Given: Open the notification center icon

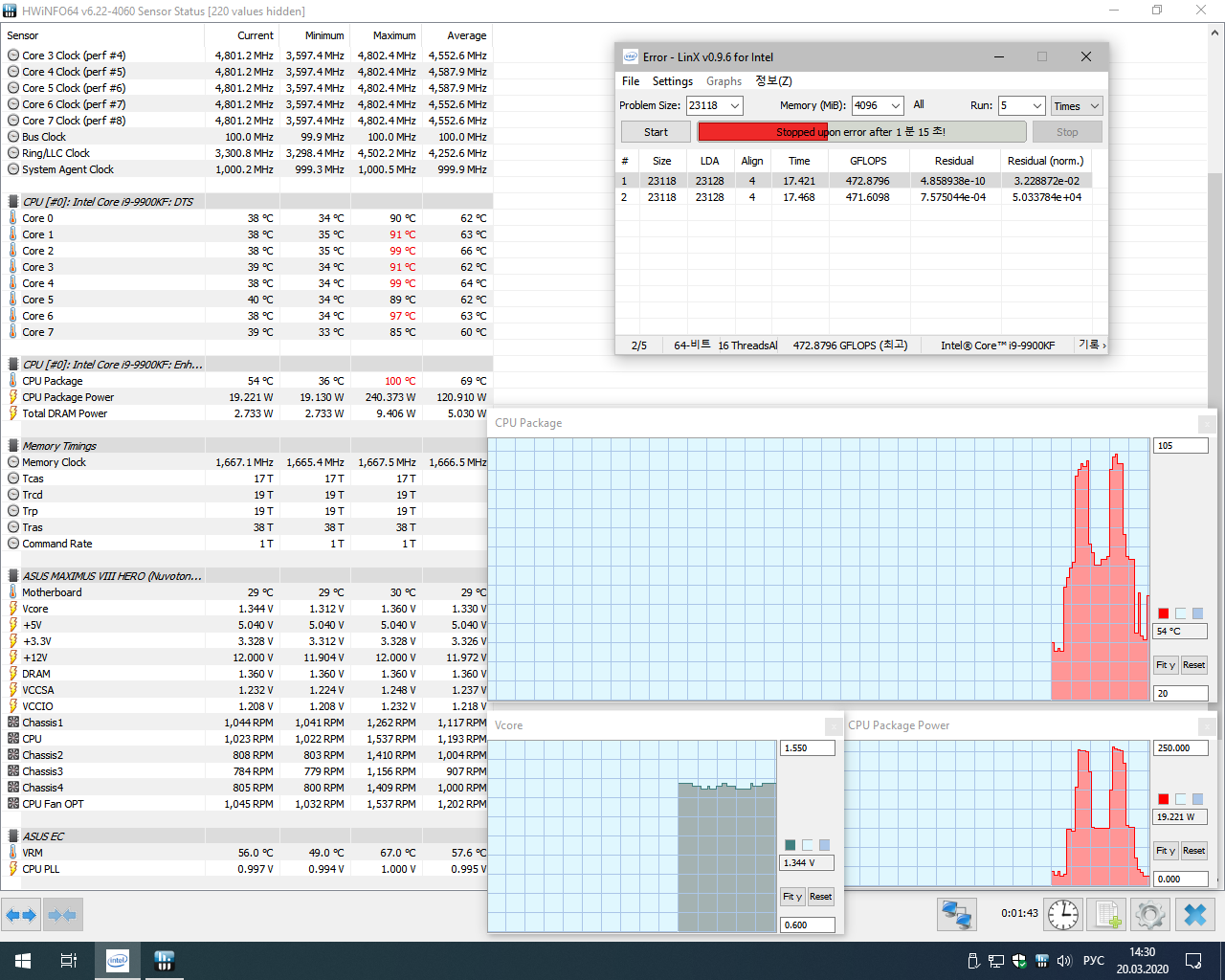Looking at the screenshot, I should coord(1193,961).
